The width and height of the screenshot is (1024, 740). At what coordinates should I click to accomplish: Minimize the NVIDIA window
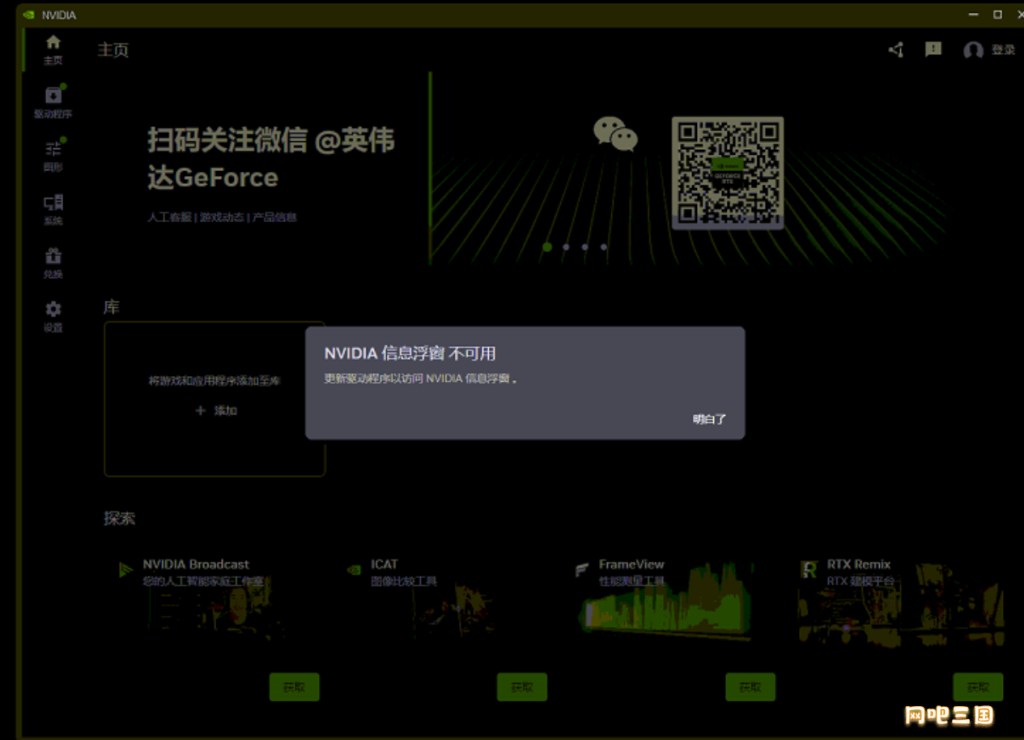(x=973, y=14)
